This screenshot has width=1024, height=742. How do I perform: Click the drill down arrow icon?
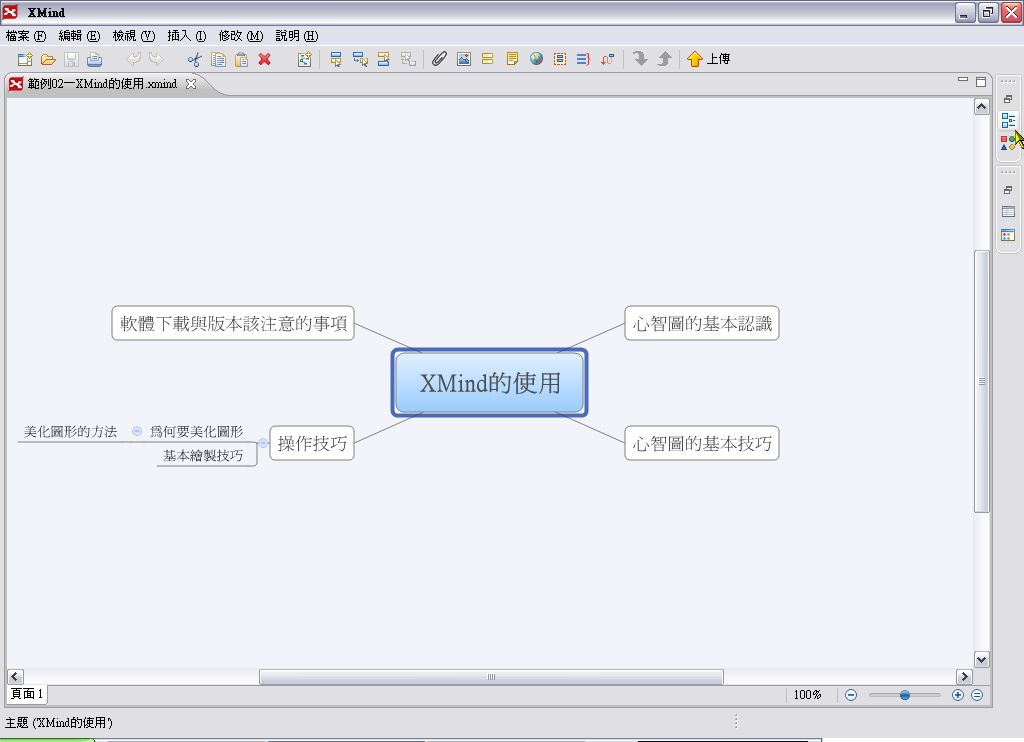click(x=640, y=59)
